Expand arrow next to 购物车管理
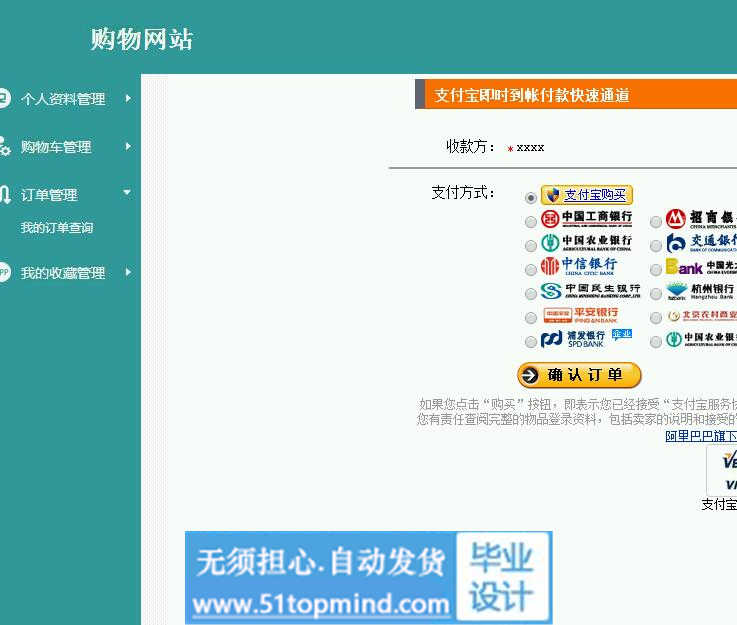This screenshot has width=737, height=625. 128,146
